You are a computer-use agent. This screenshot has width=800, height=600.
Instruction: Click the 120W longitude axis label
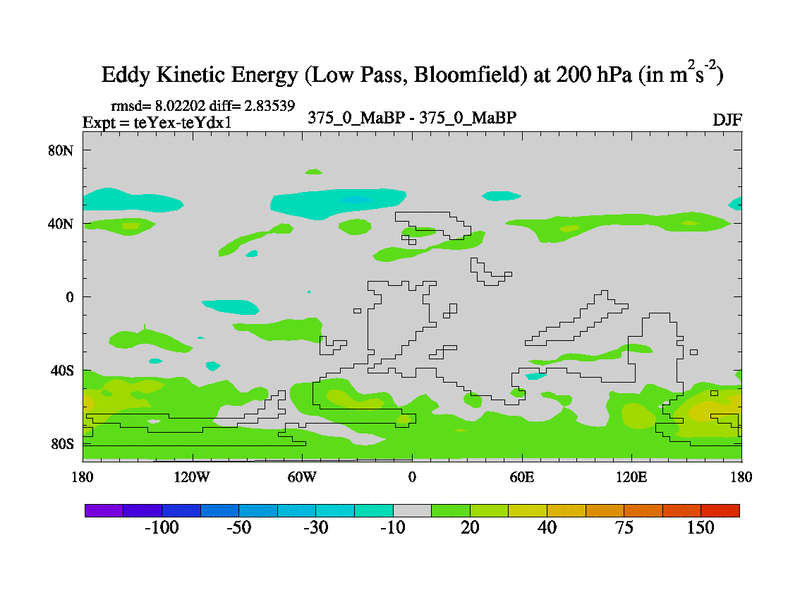[x=191, y=476]
